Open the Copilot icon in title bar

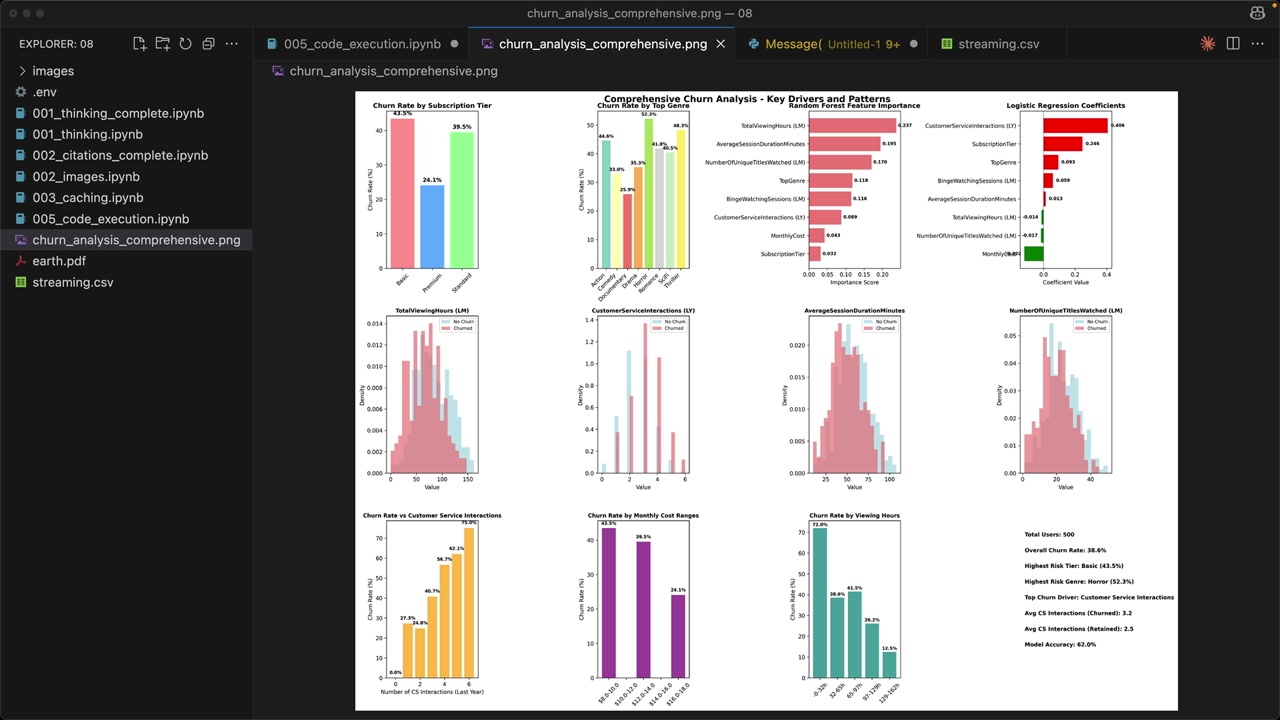1257,14
